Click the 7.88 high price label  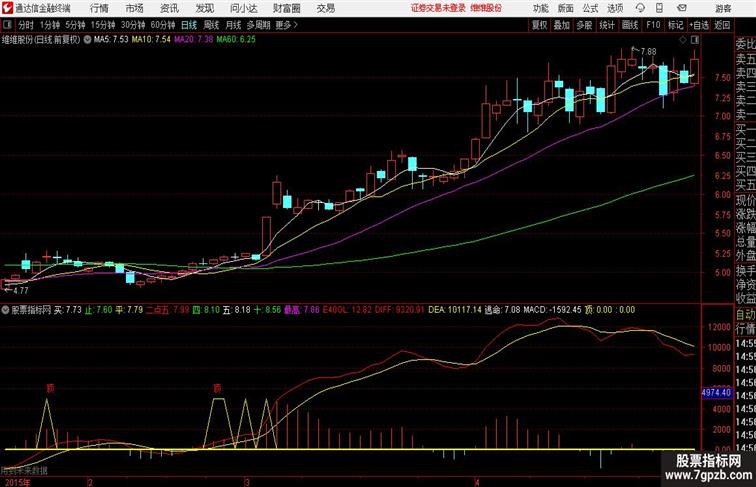pos(648,51)
